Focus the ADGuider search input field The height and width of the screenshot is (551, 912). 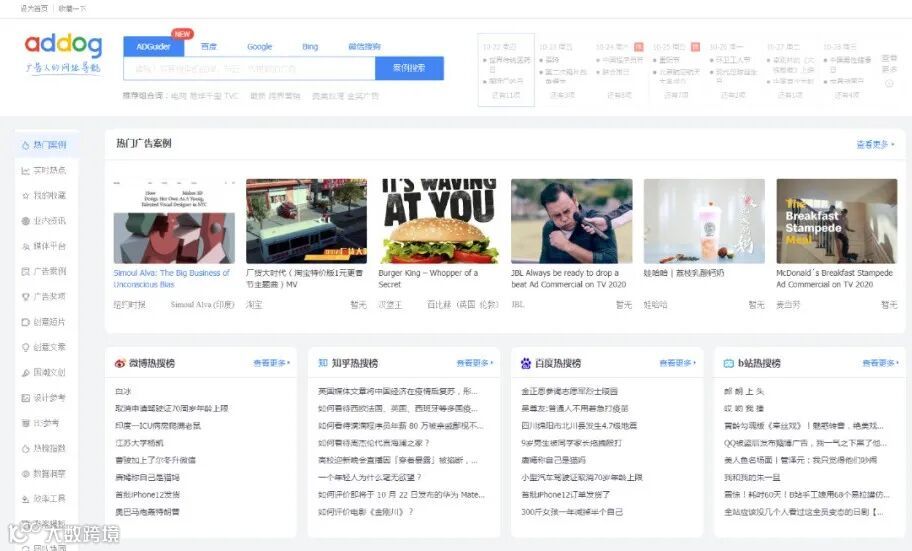pos(249,68)
